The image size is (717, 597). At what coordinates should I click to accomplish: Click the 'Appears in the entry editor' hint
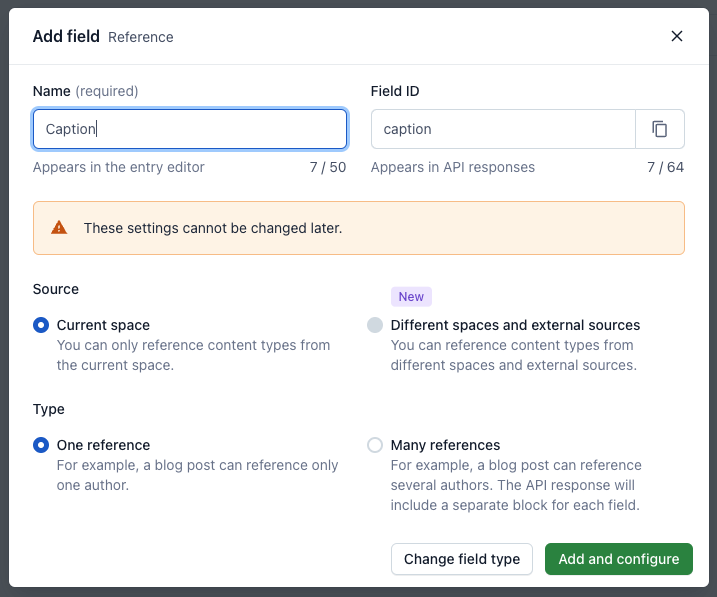point(118,167)
